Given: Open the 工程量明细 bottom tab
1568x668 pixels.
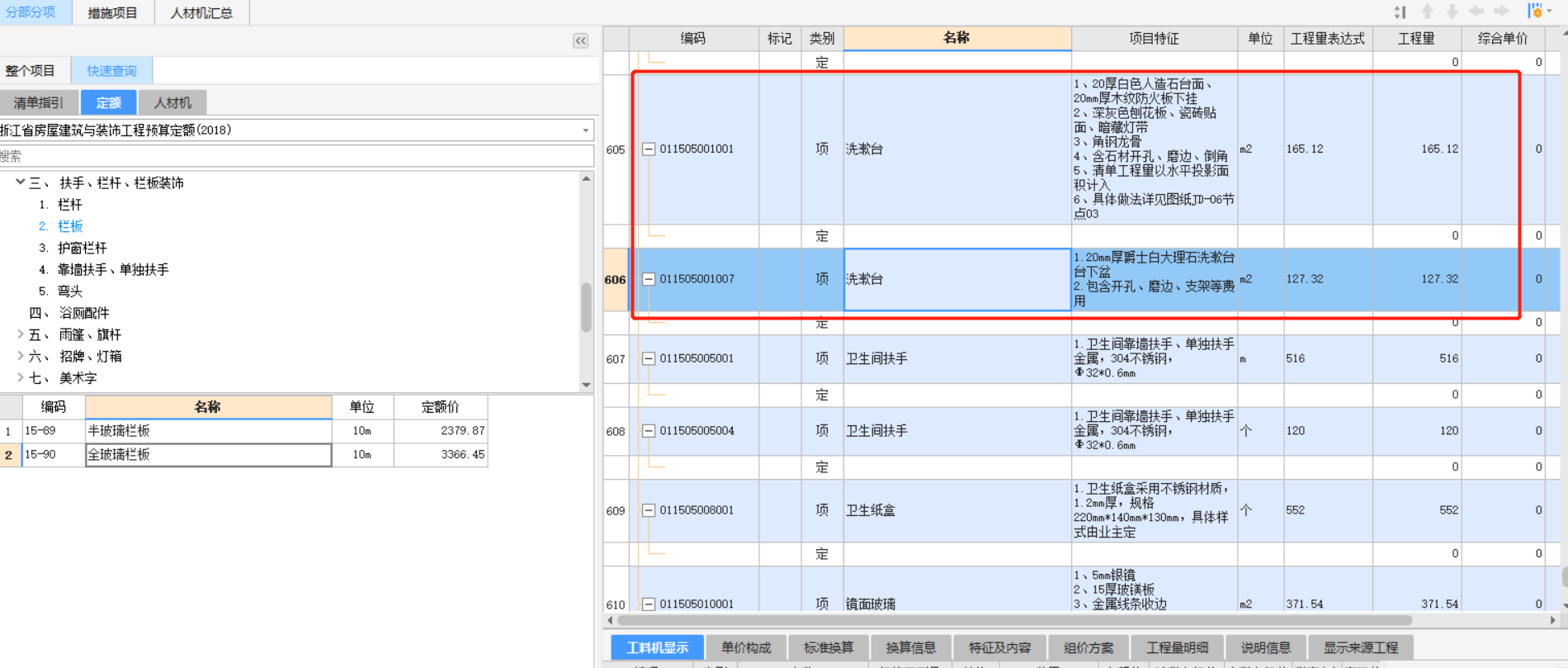Looking at the screenshot, I should click(1177, 647).
